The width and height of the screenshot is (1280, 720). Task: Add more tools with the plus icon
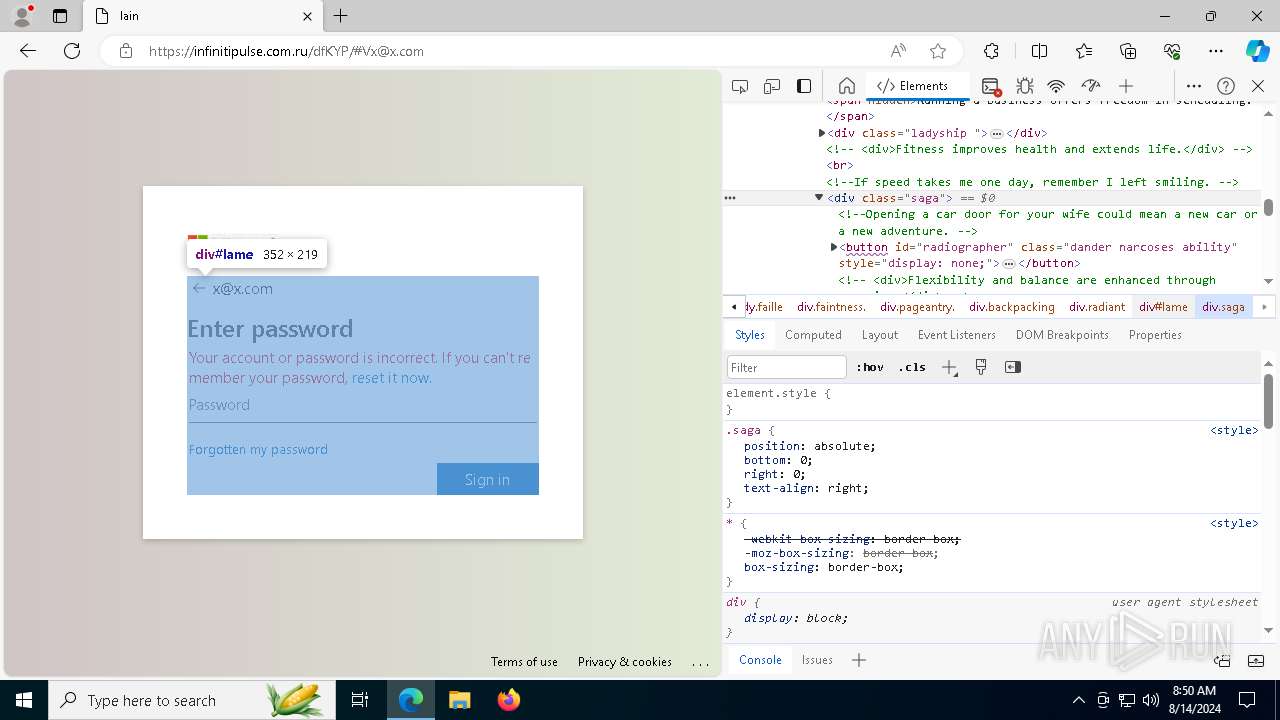coord(1126,86)
